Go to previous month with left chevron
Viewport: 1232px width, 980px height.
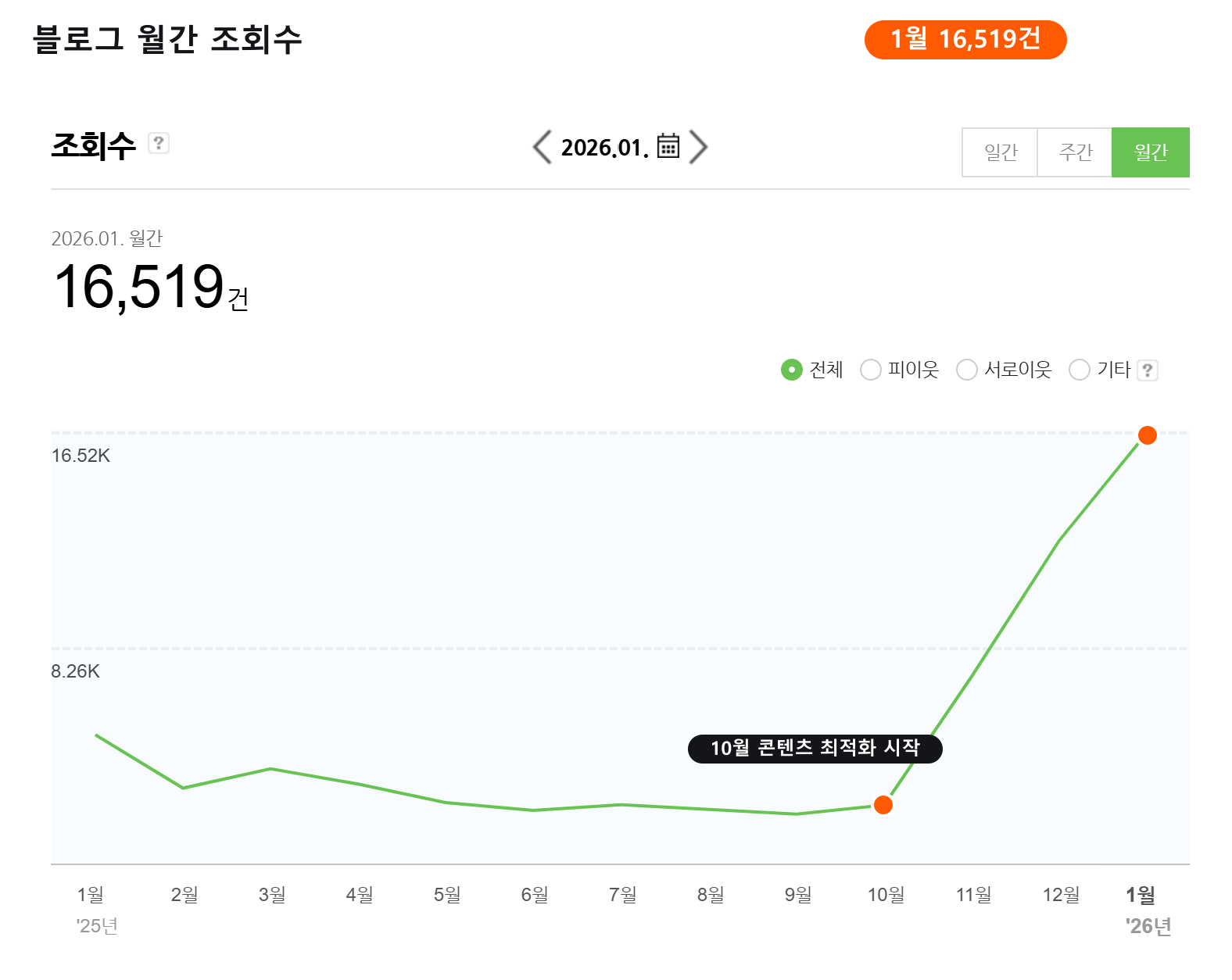[x=542, y=146]
